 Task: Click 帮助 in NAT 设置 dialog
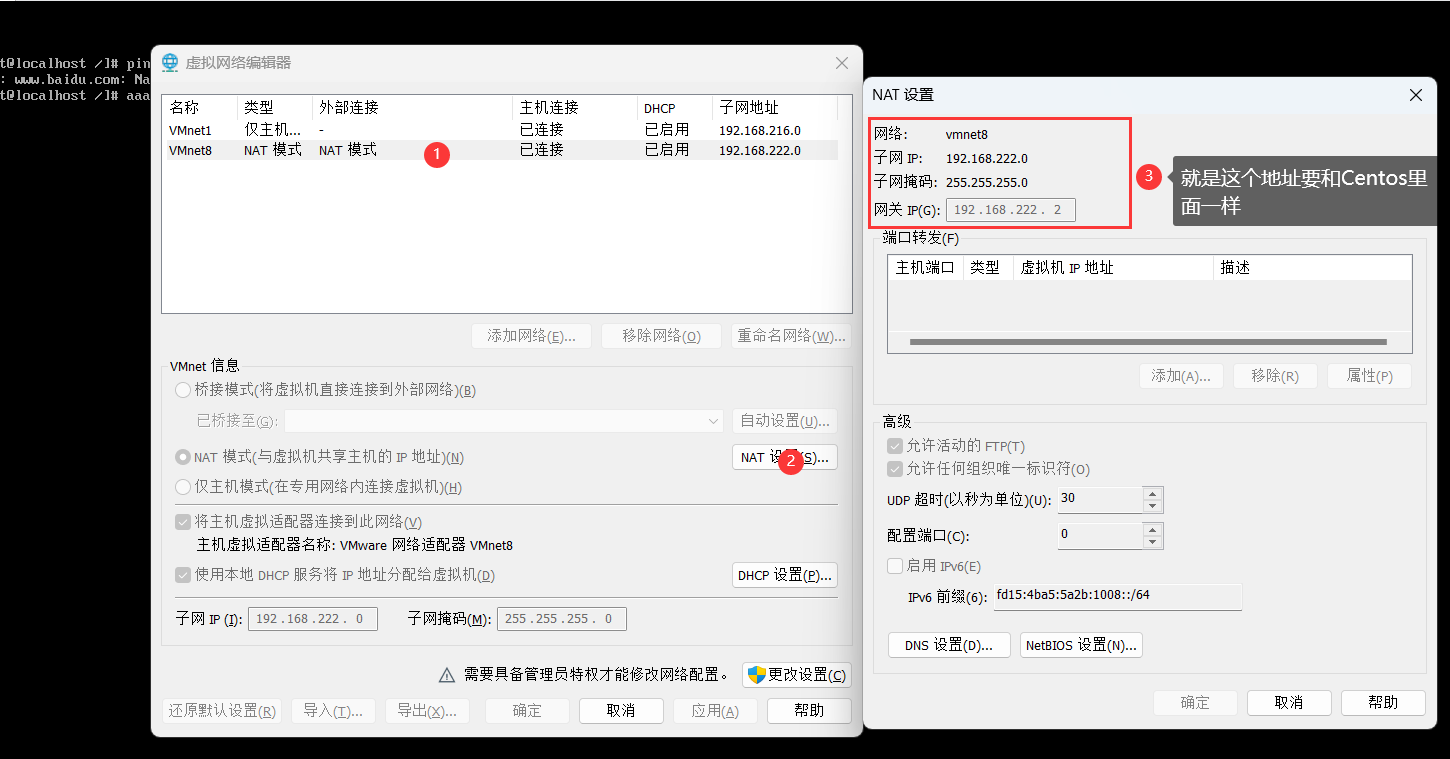tap(1383, 703)
